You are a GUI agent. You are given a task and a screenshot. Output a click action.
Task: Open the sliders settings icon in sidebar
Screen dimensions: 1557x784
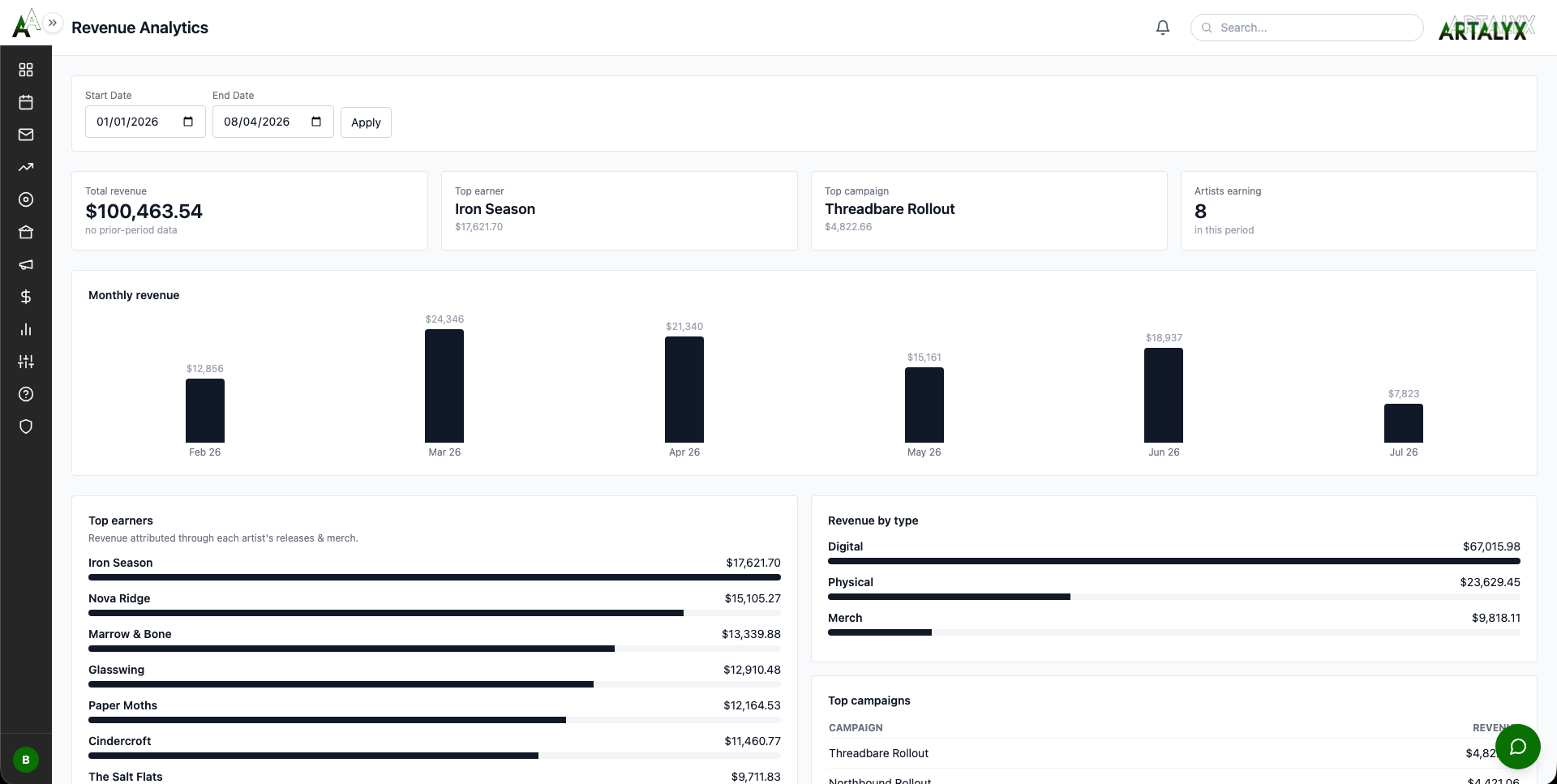tap(26, 362)
